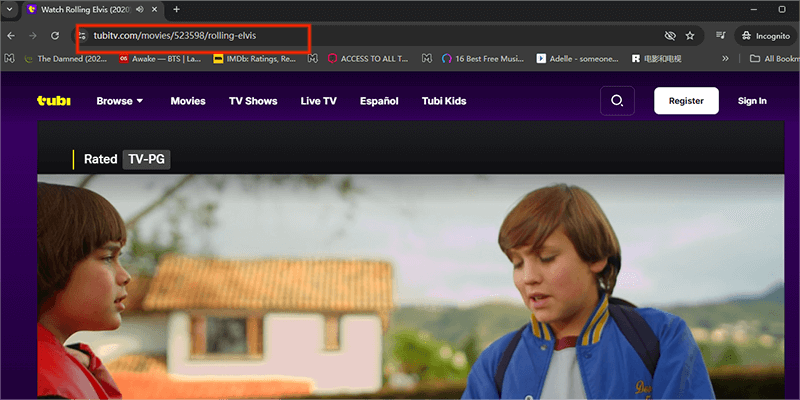Click the M icon bookmark after IMDb
Screen dimensions: 800x400
(x=313, y=59)
